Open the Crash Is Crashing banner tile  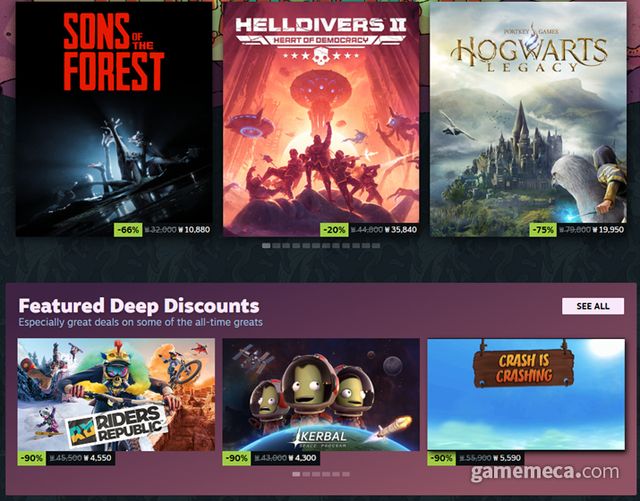[526, 394]
